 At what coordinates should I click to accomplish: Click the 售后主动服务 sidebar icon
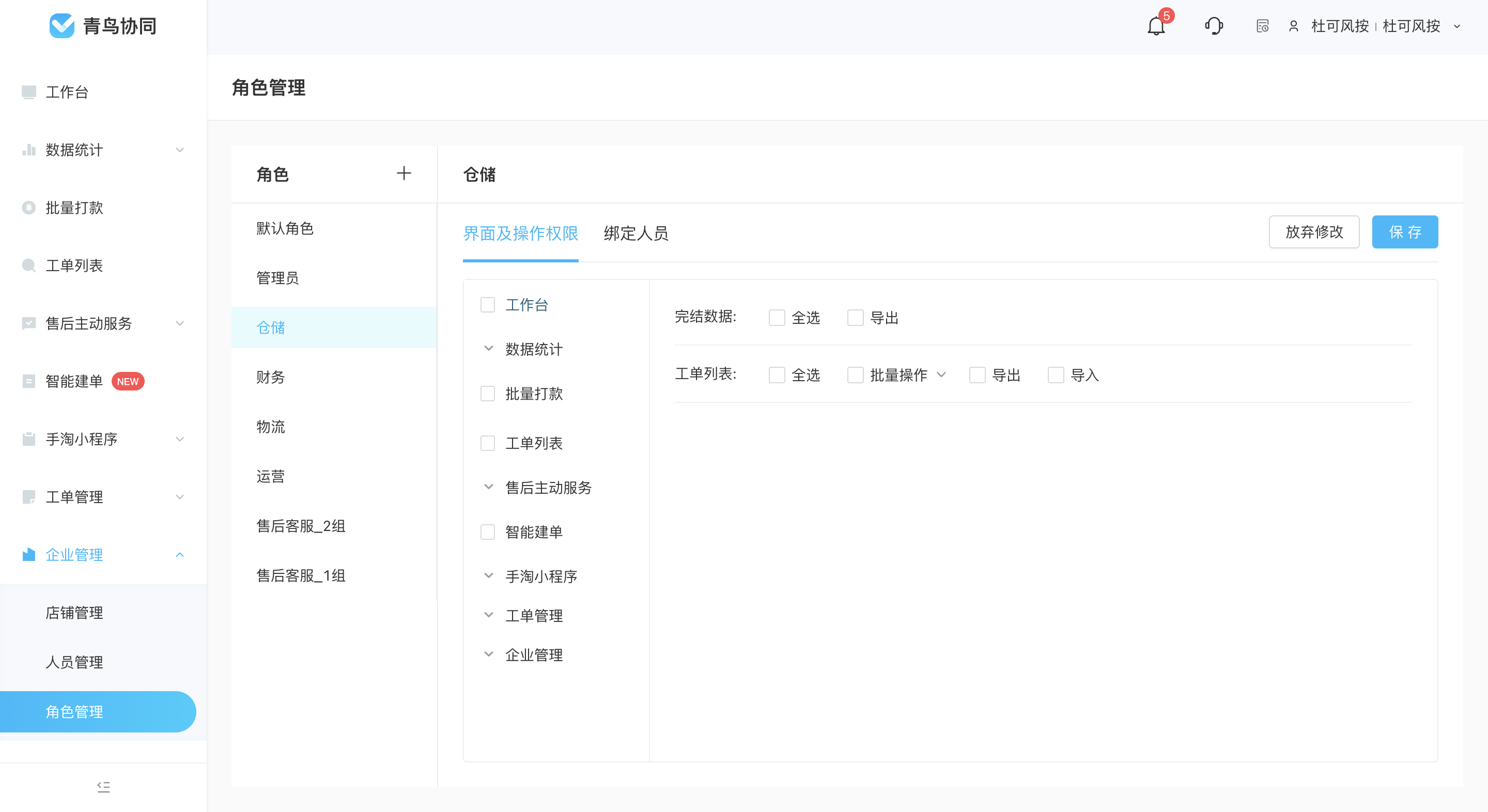[x=28, y=323]
